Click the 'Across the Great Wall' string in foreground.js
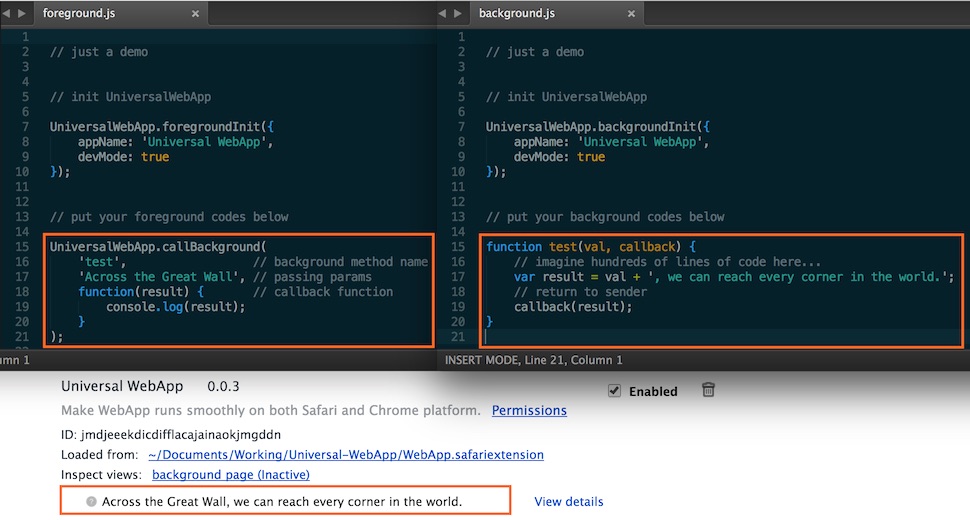The height and width of the screenshot is (520, 970). (x=158, y=277)
